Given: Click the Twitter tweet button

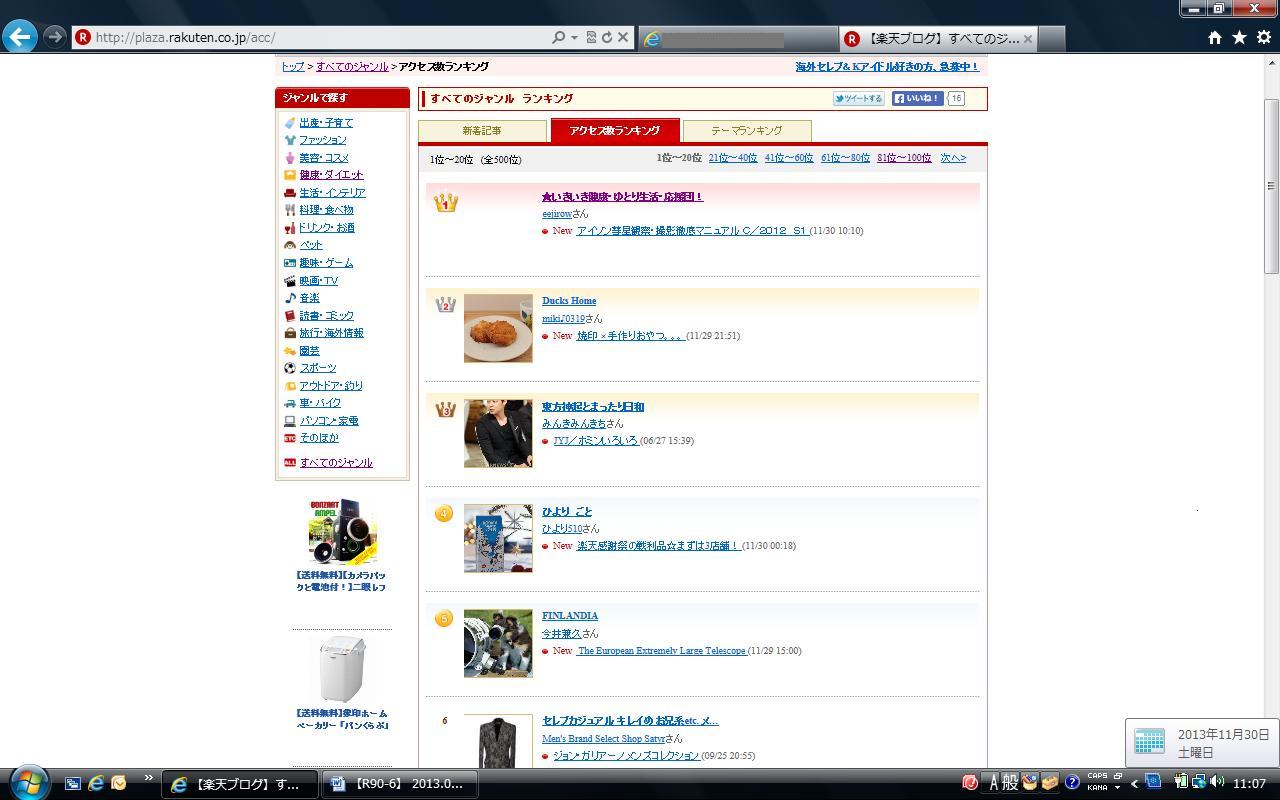Looking at the screenshot, I should [x=858, y=98].
